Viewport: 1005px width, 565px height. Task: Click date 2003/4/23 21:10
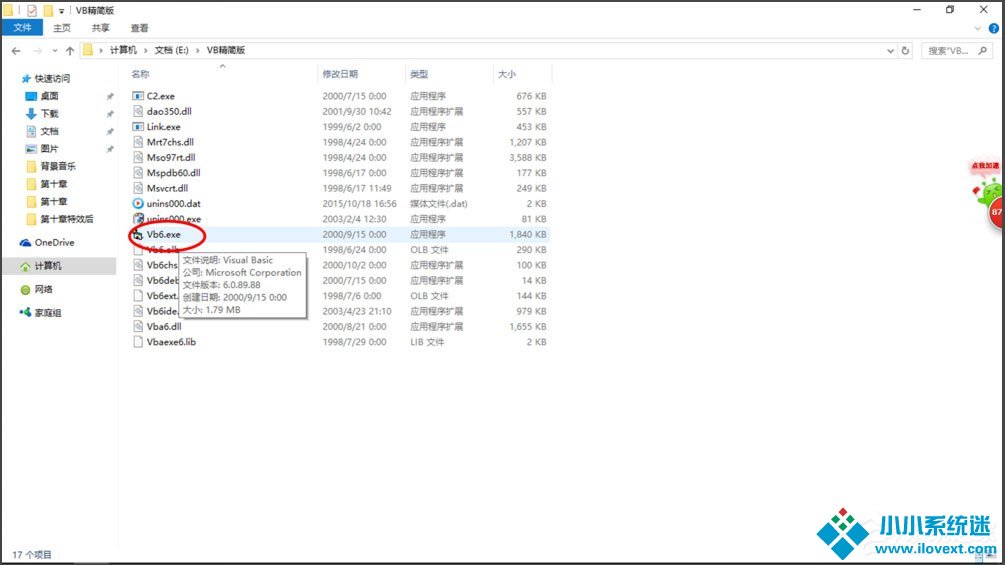pyautogui.click(x=356, y=311)
